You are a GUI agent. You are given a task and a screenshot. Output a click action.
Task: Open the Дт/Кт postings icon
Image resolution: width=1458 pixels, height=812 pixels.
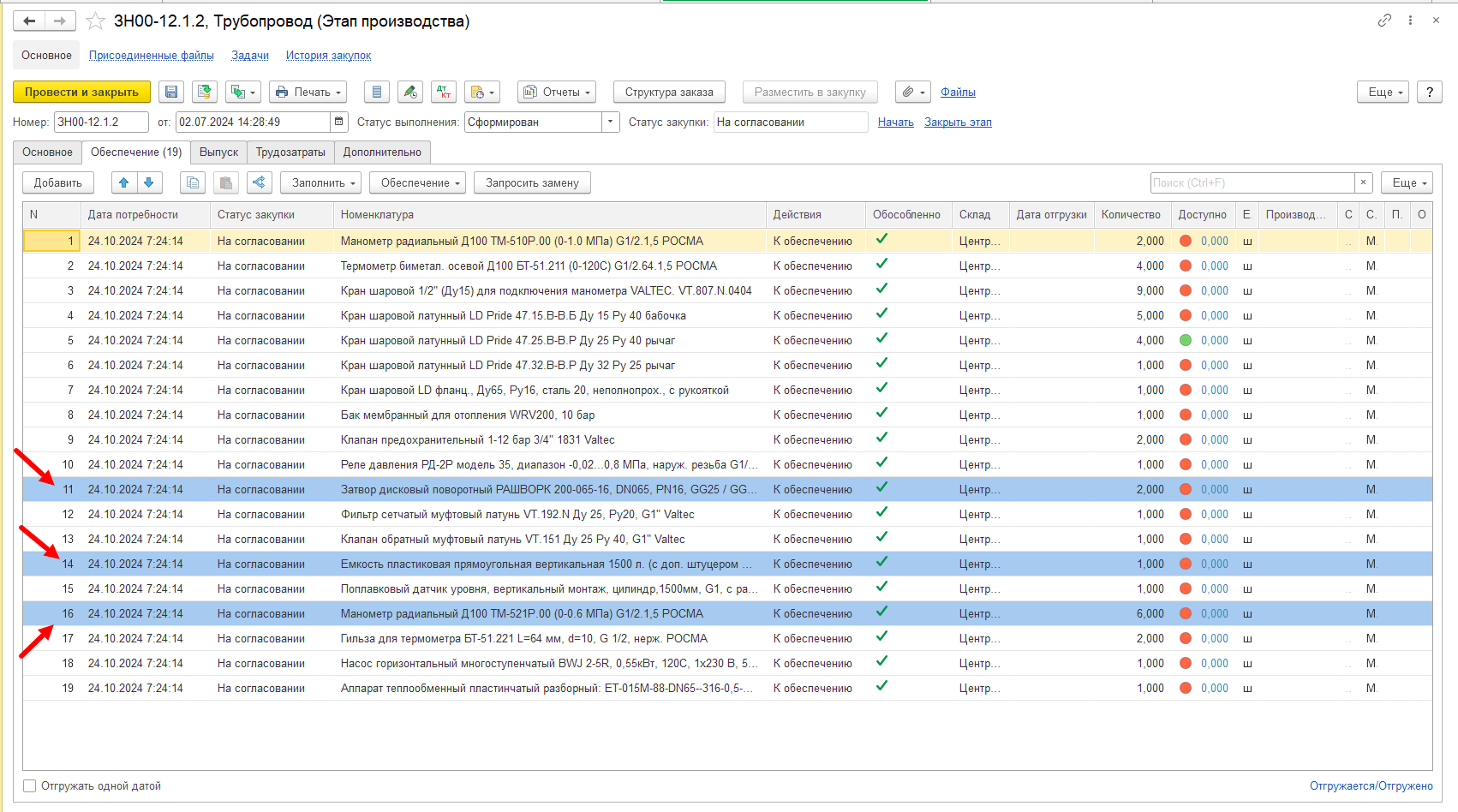pos(444,92)
